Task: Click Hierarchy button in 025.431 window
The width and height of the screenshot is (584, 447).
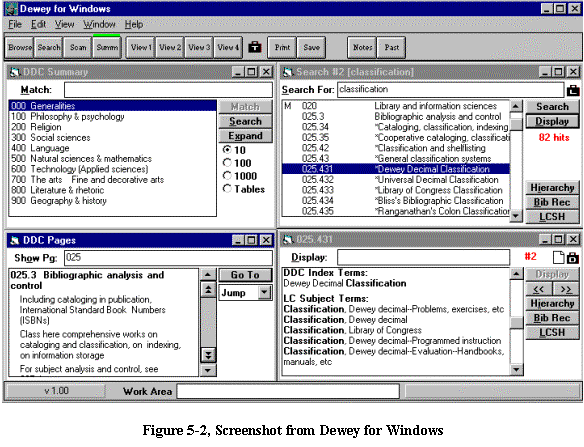Action: (x=552, y=304)
